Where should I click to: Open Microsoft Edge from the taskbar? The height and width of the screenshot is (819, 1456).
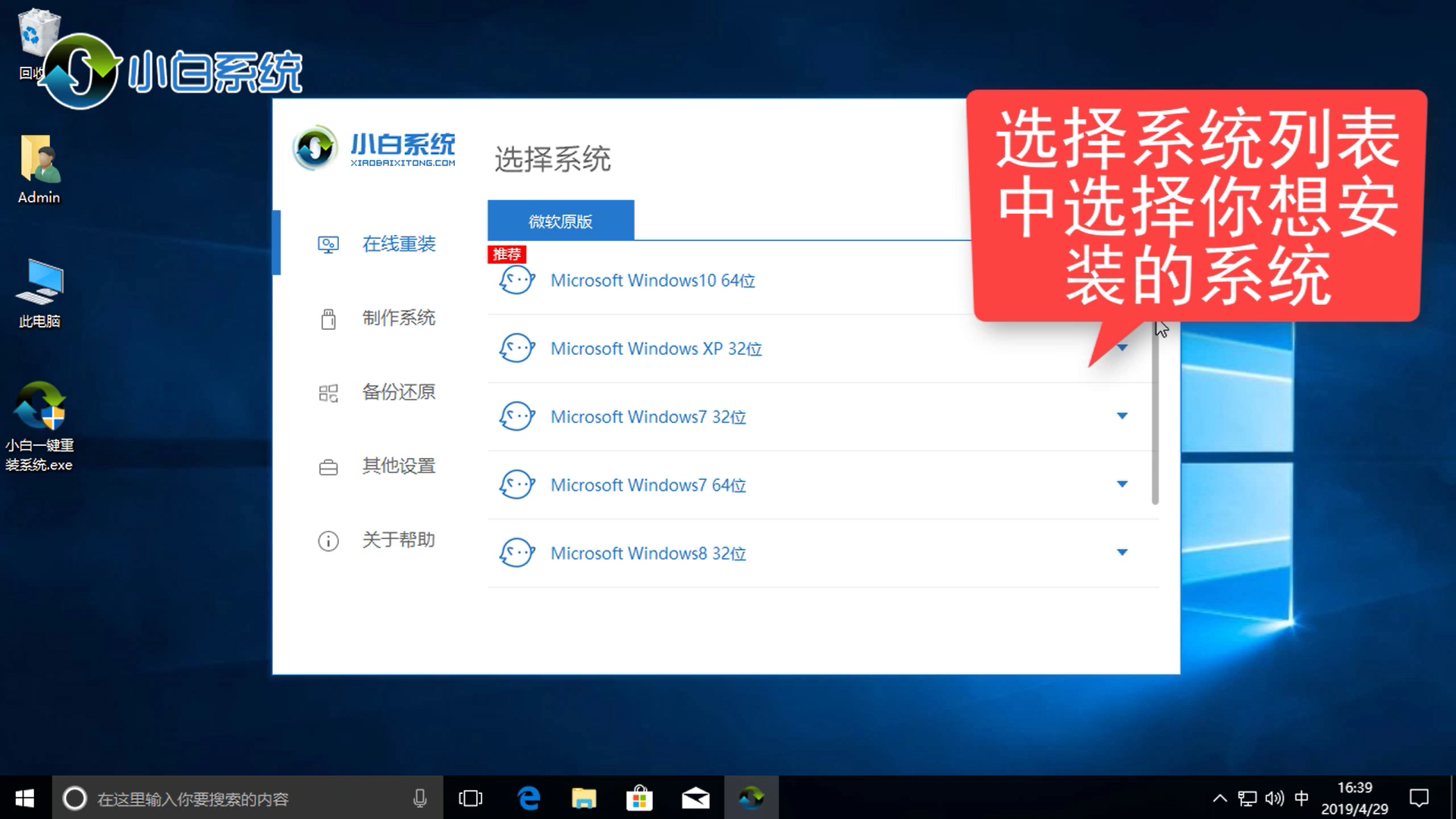(529, 798)
